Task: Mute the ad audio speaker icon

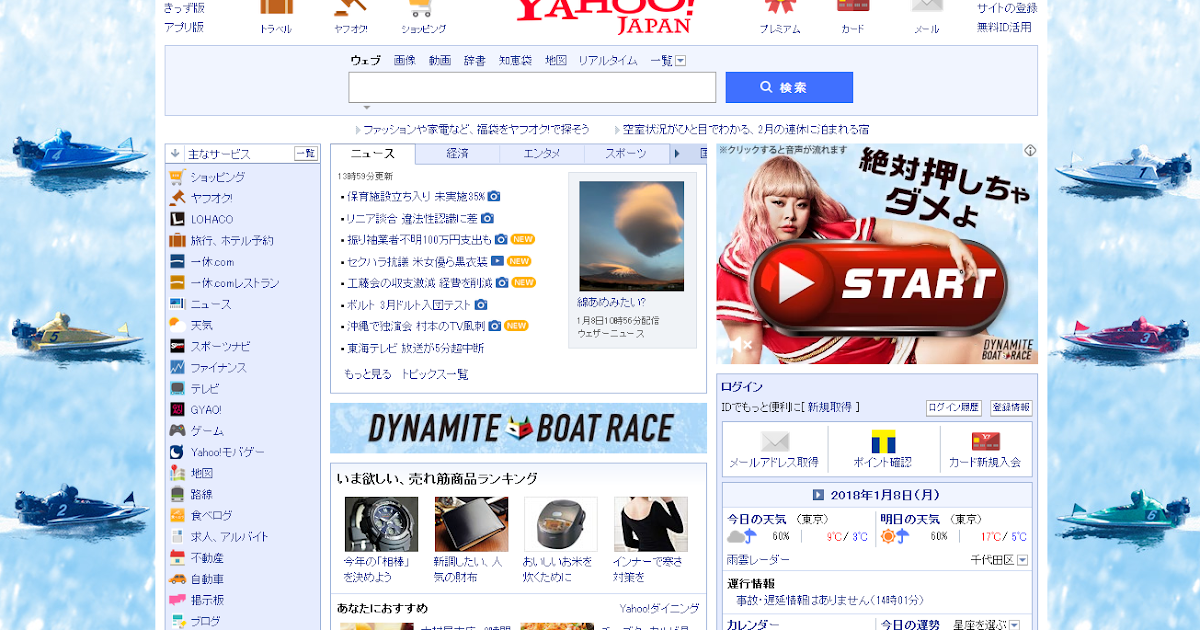Action: pos(739,345)
